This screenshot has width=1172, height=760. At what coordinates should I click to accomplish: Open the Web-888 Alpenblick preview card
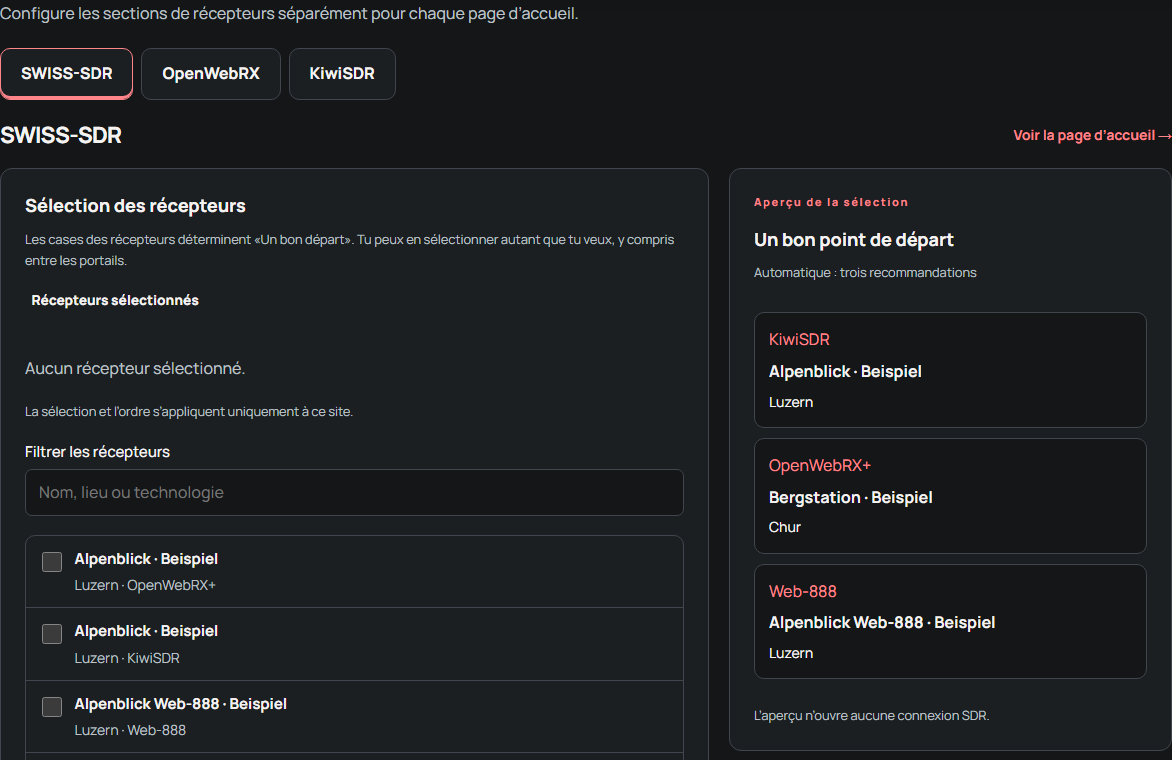pyautogui.click(x=950, y=621)
